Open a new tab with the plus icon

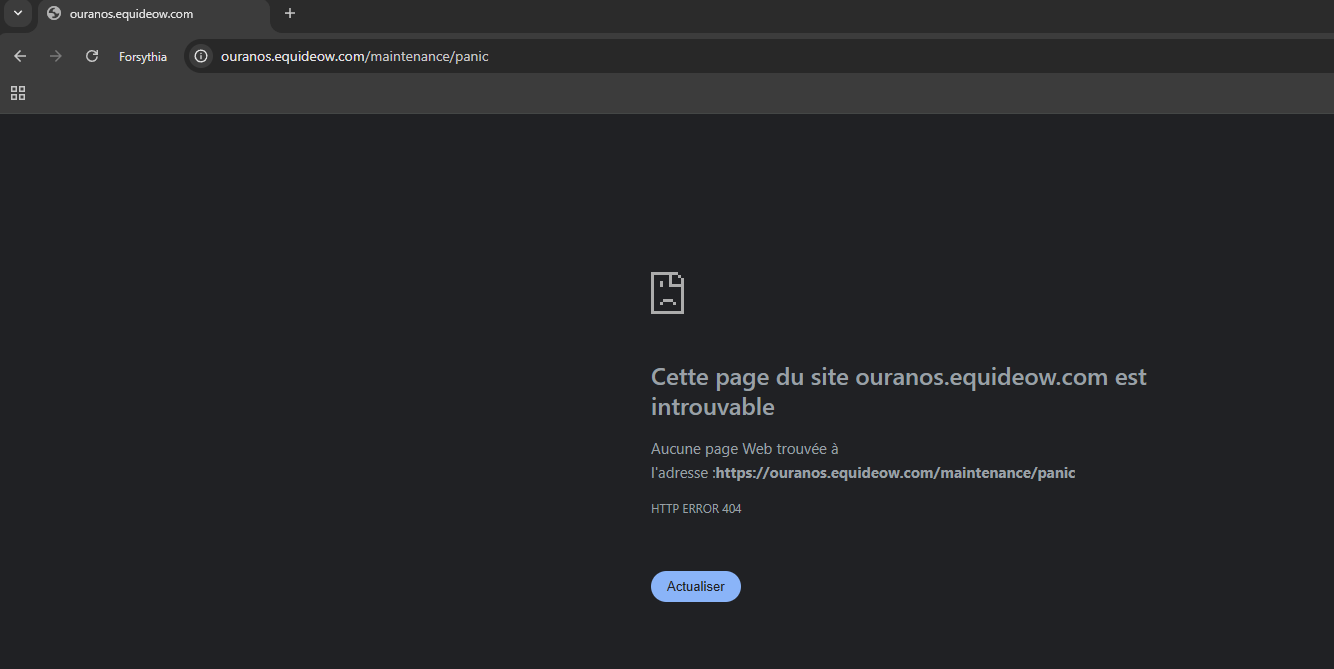(290, 13)
